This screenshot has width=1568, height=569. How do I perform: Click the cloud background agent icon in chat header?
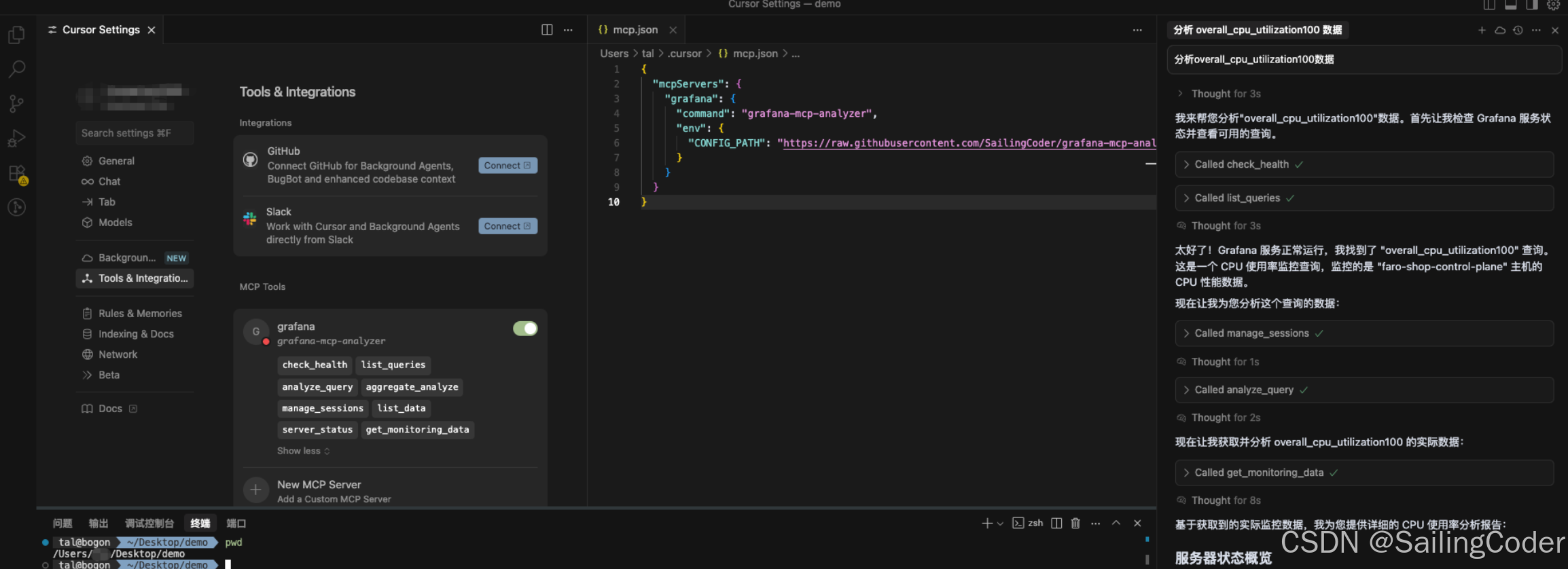1500,30
